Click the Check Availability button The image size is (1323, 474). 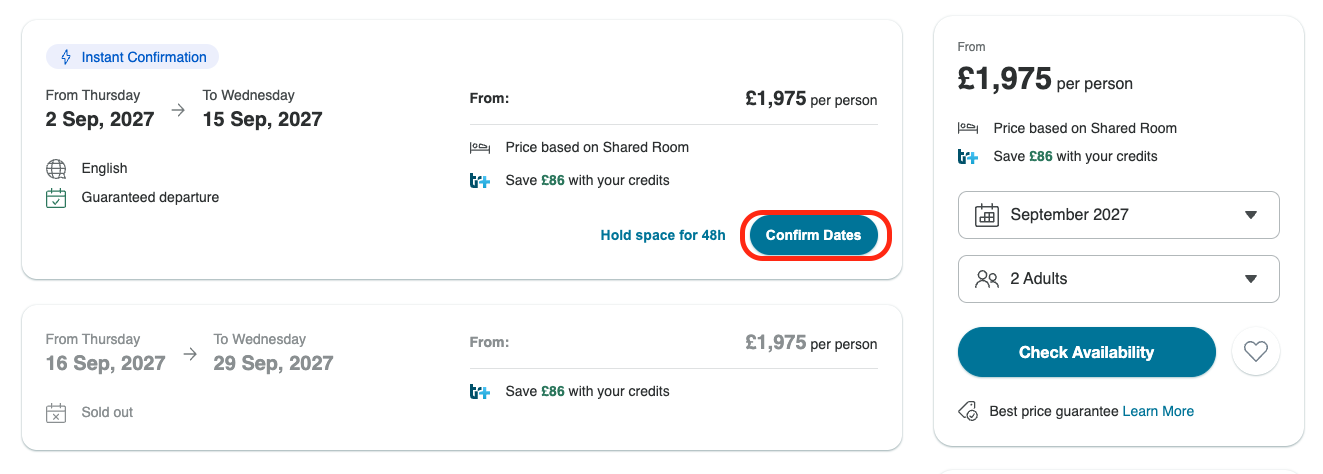click(1086, 352)
